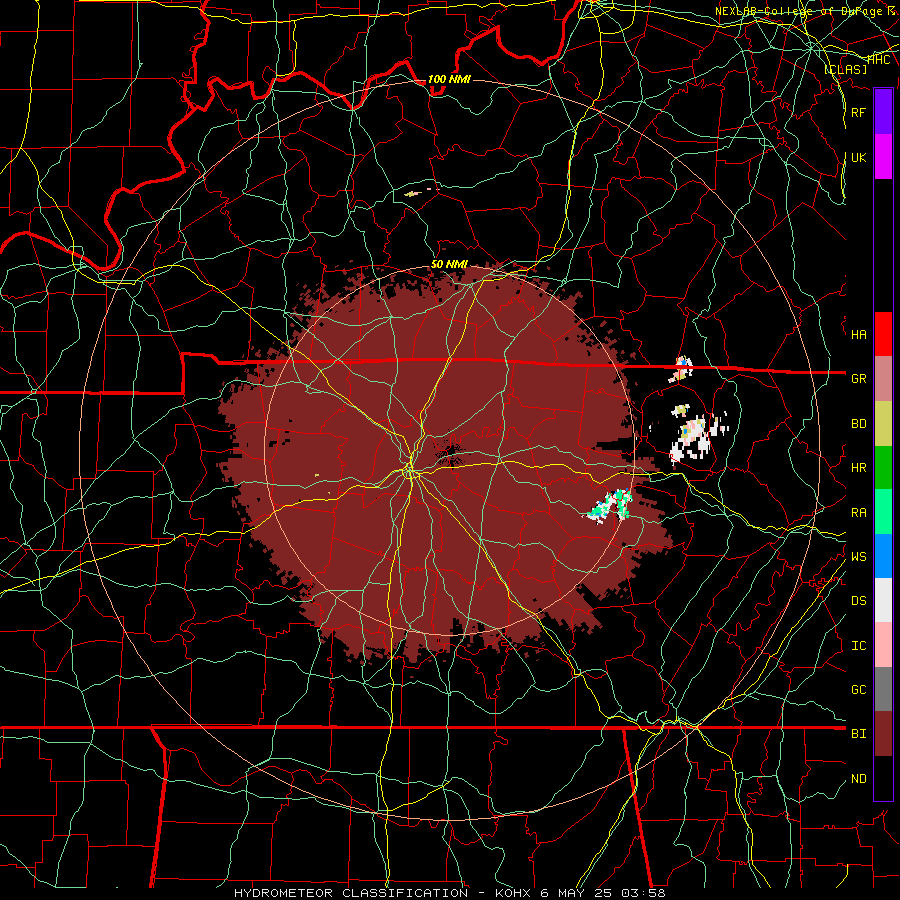Click the "RA" legend label

pos(858,513)
